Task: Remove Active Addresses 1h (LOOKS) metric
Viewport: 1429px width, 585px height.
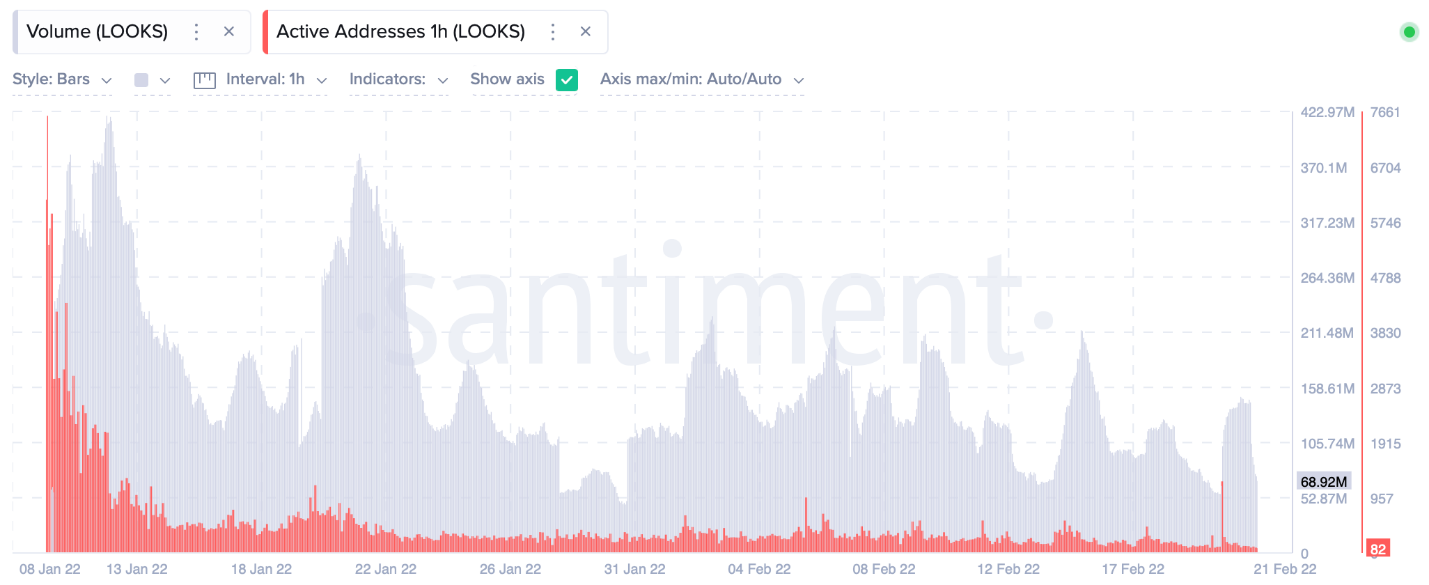Action: pyautogui.click(x=585, y=32)
